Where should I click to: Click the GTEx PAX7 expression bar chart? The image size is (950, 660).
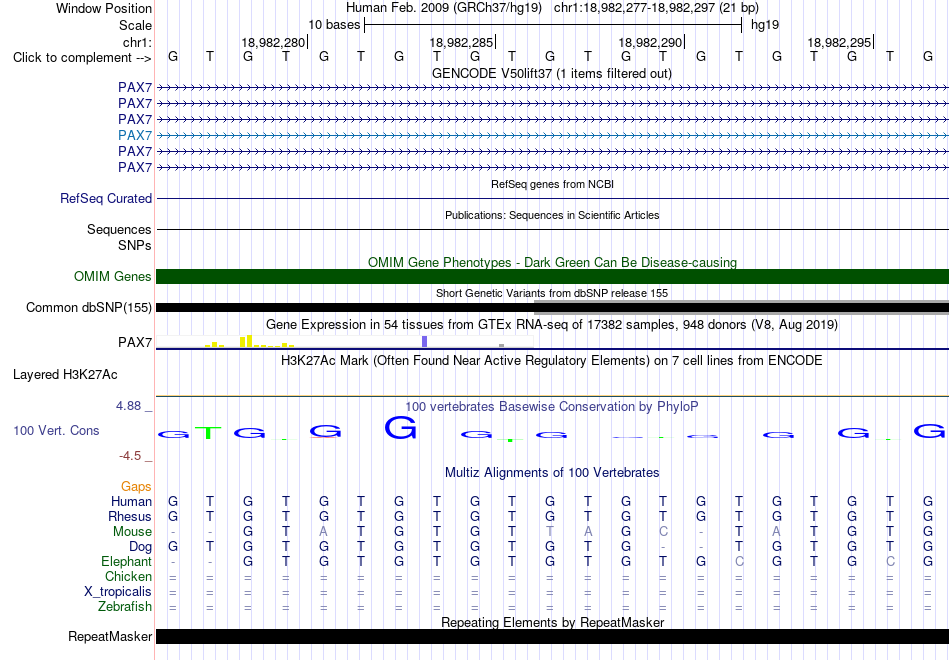click(x=345, y=342)
